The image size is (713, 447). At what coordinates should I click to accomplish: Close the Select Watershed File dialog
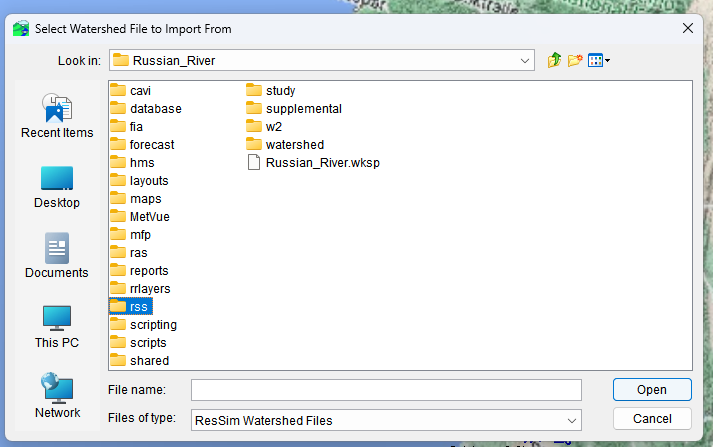click(688, 28)
